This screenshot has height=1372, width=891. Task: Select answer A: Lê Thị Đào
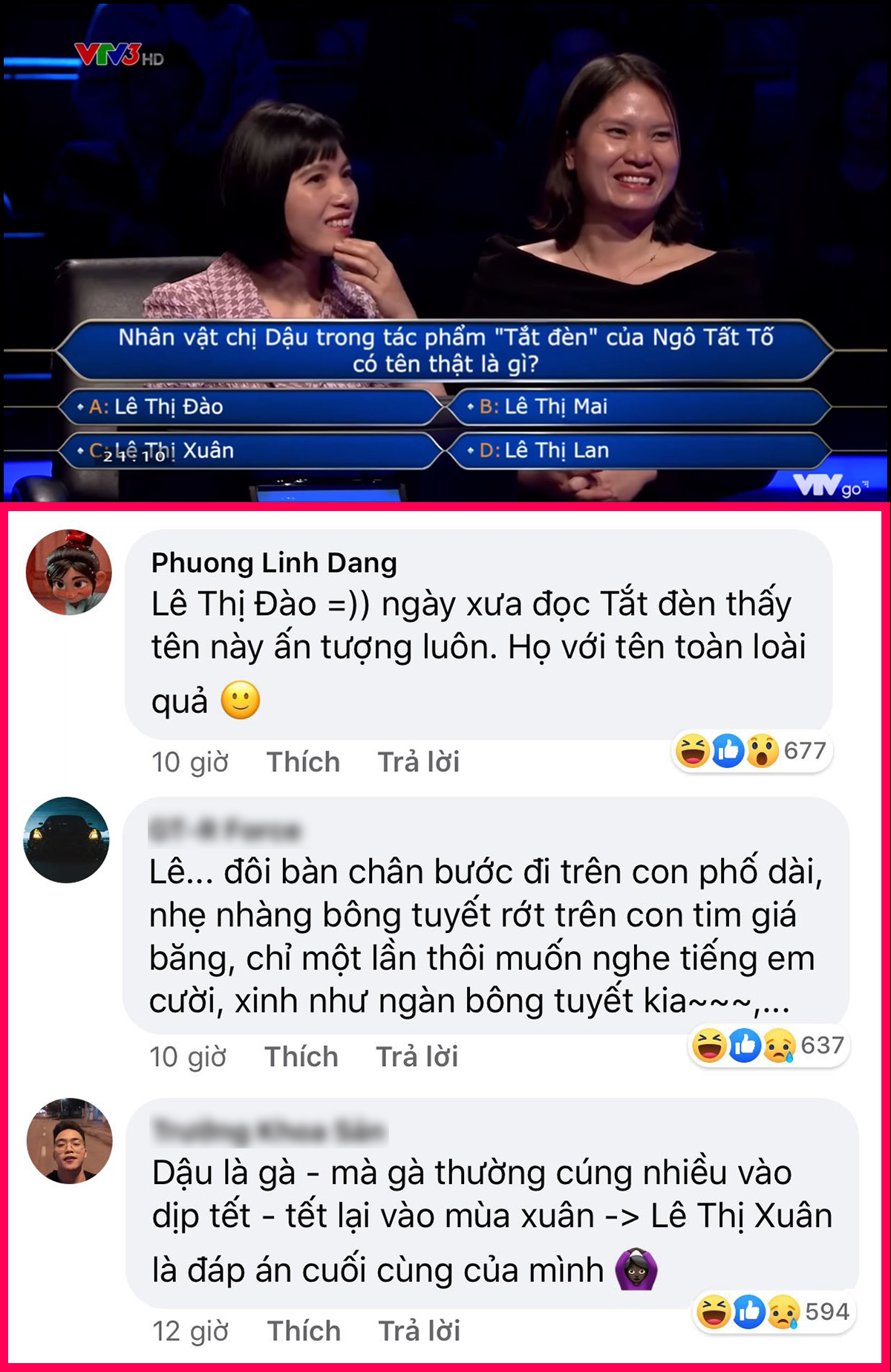[x=251, y=407]
